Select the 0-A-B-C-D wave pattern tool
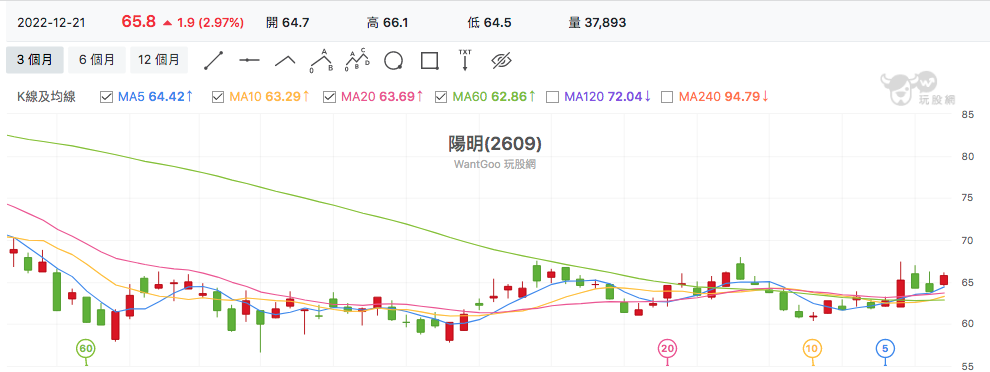This screenshot has width=990, height=372. pyautogui.click(x=357, y=61)
